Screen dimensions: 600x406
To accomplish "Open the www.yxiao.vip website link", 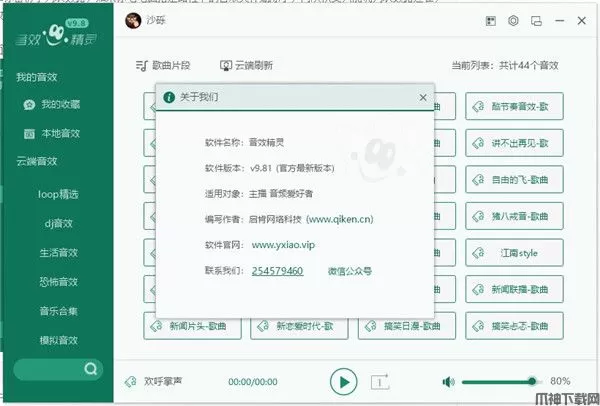I will pyautogui.click(x=283, y=245).
